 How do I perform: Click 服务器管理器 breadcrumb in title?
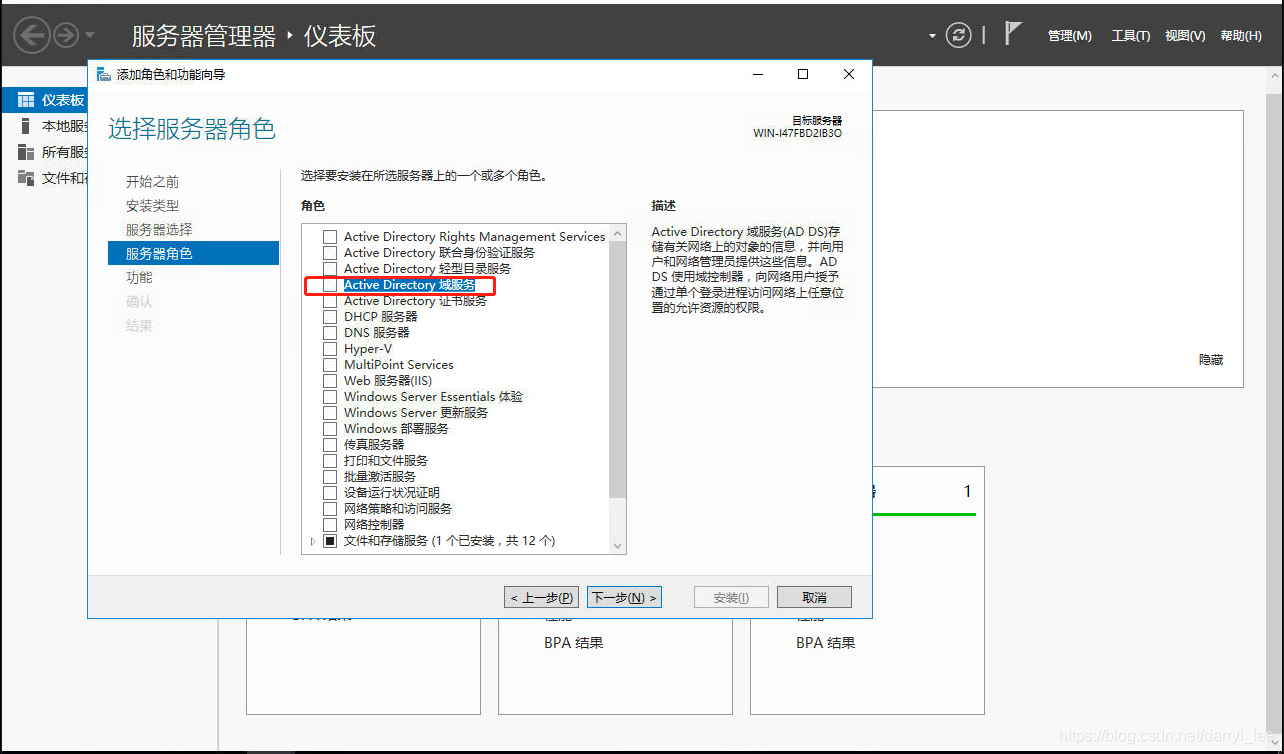click(204, 36)
